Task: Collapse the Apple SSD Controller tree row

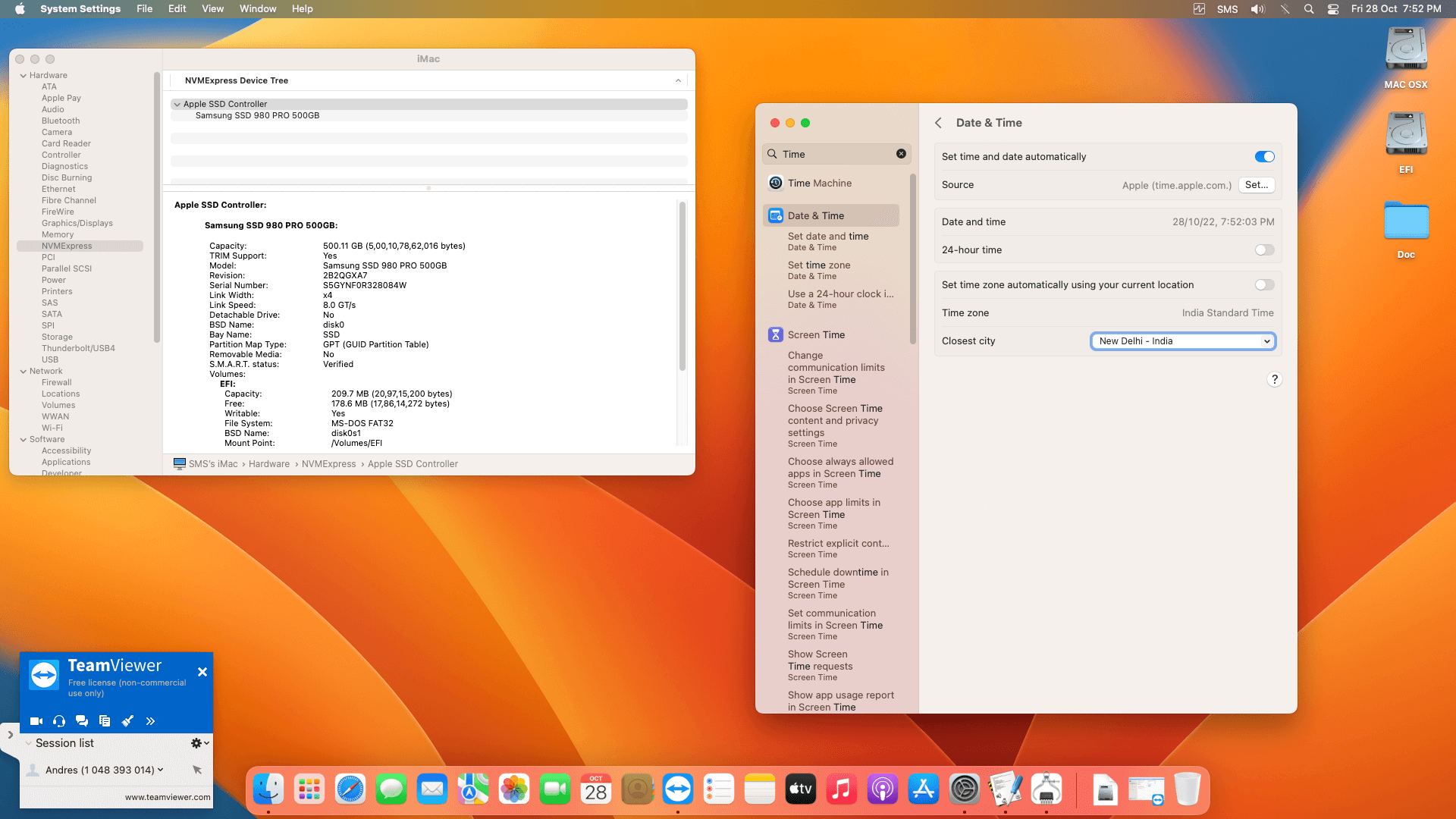Action: tap(177, 105)
